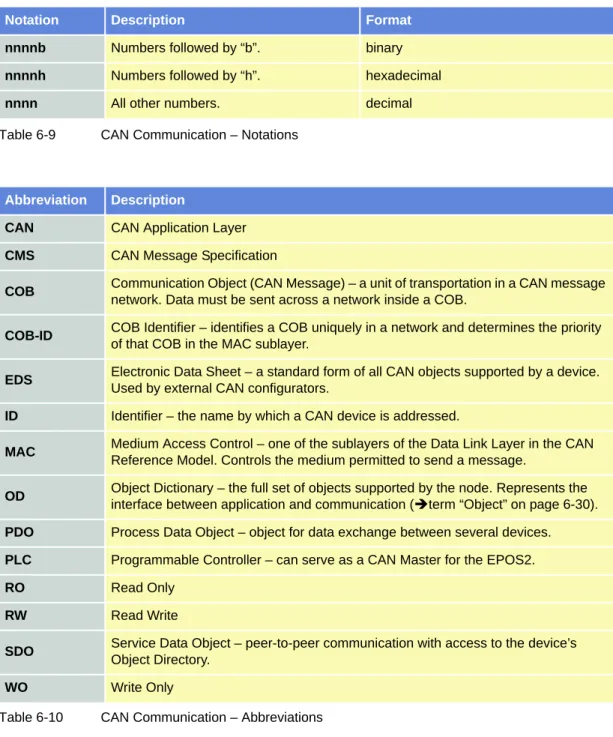This screenshot has width=613, height=737.
Task: Click the 'Abbreviation' column header
Action: click(52, 201)
